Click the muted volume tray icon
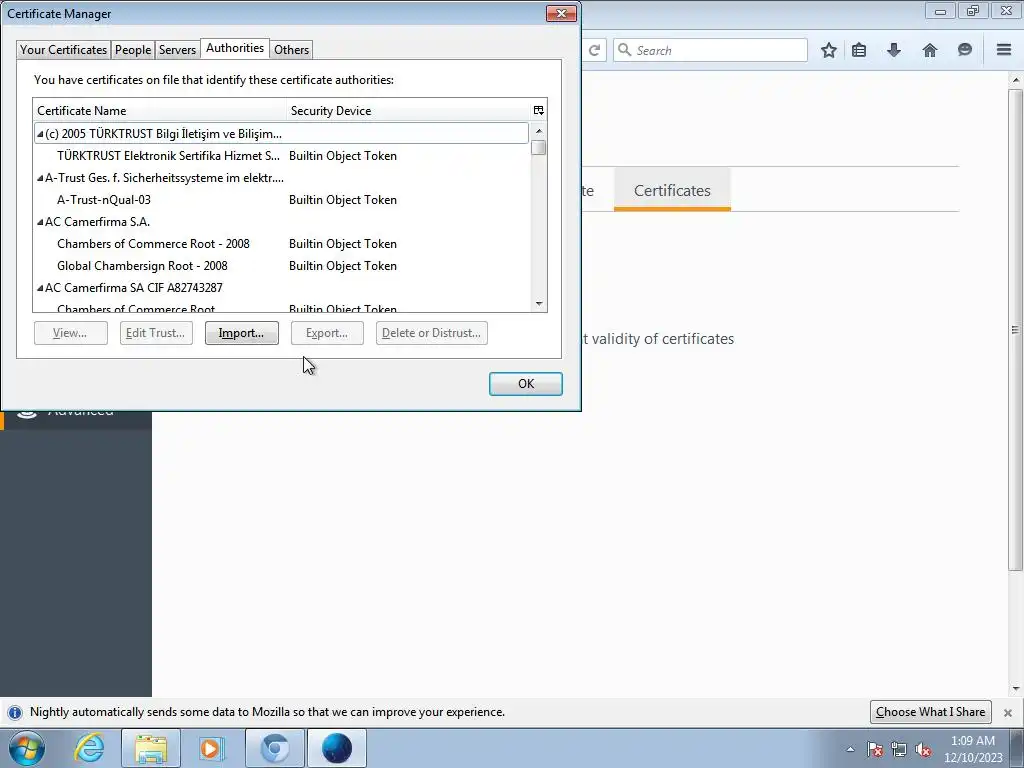1024x768 pixels. 923,749
